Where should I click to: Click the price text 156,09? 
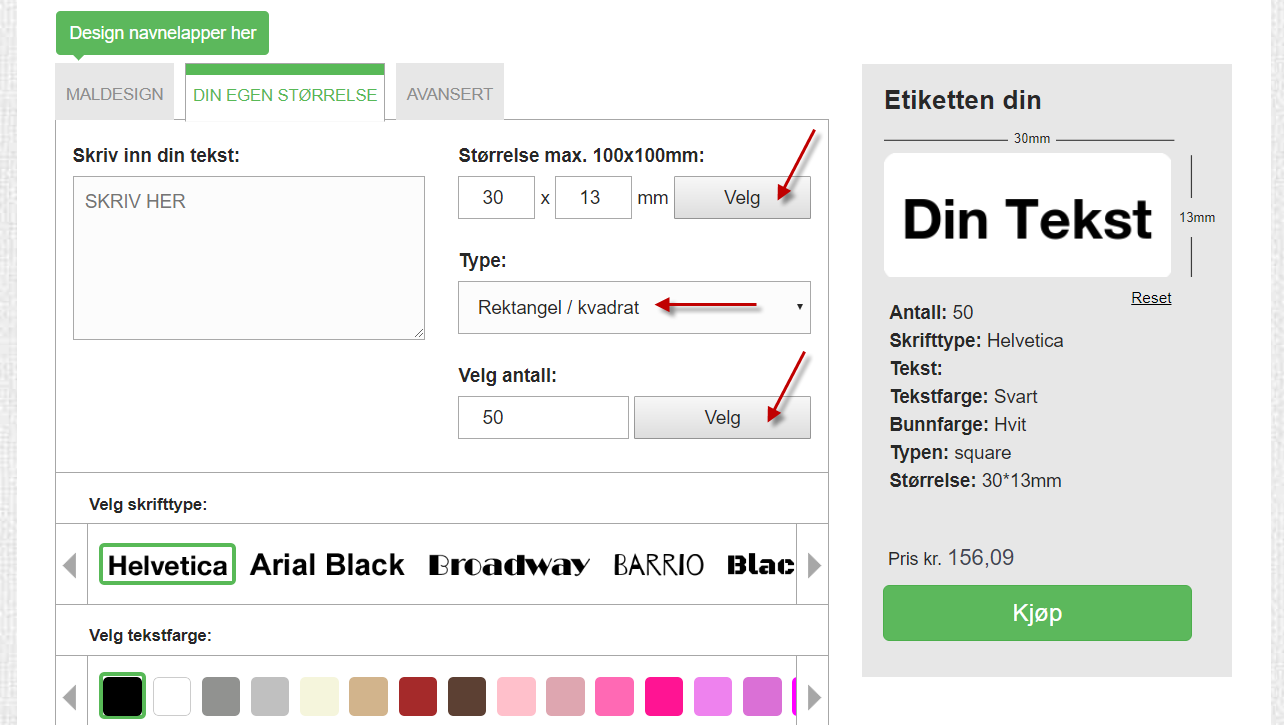(x=980, y=557)
